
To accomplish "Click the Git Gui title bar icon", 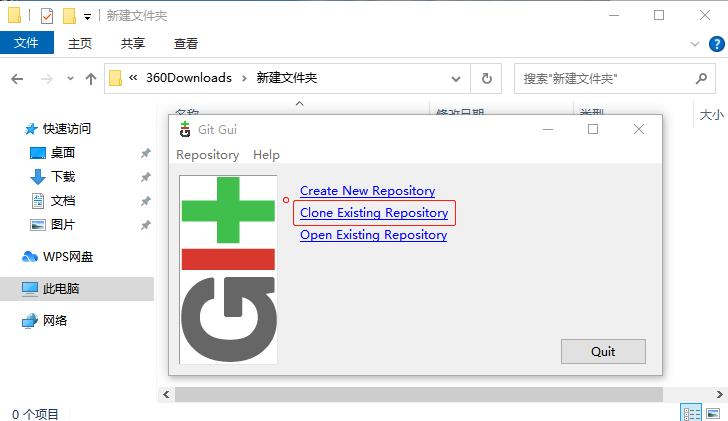I will tap(185, 130).
